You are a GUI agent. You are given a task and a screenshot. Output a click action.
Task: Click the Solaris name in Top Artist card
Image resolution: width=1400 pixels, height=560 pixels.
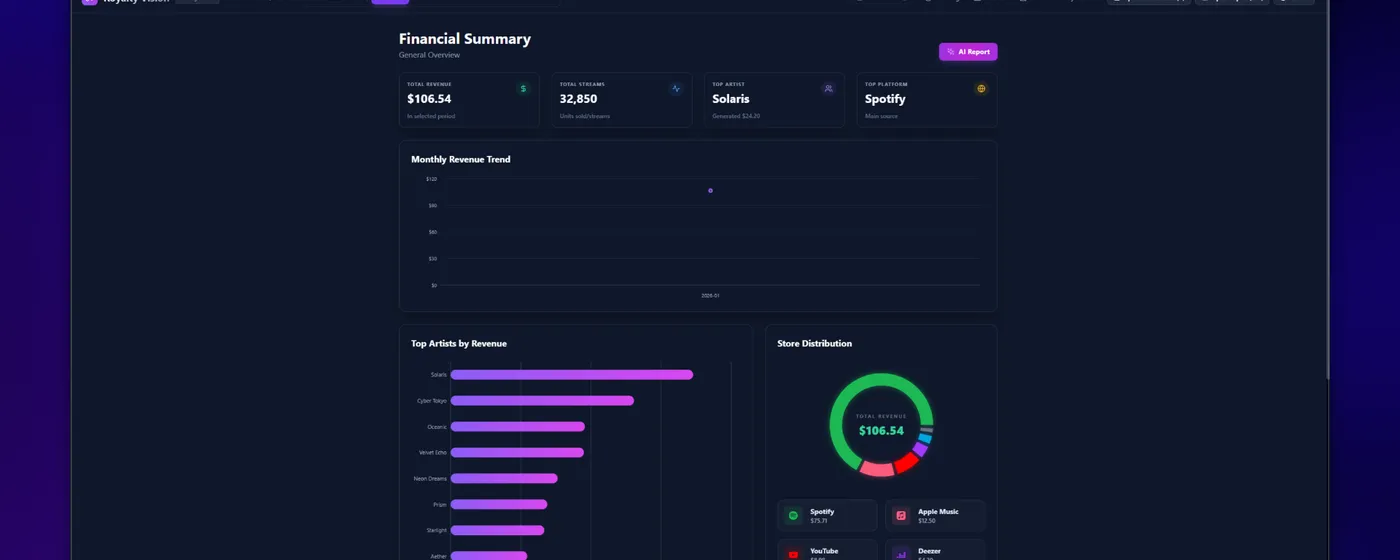coord(731,99)
